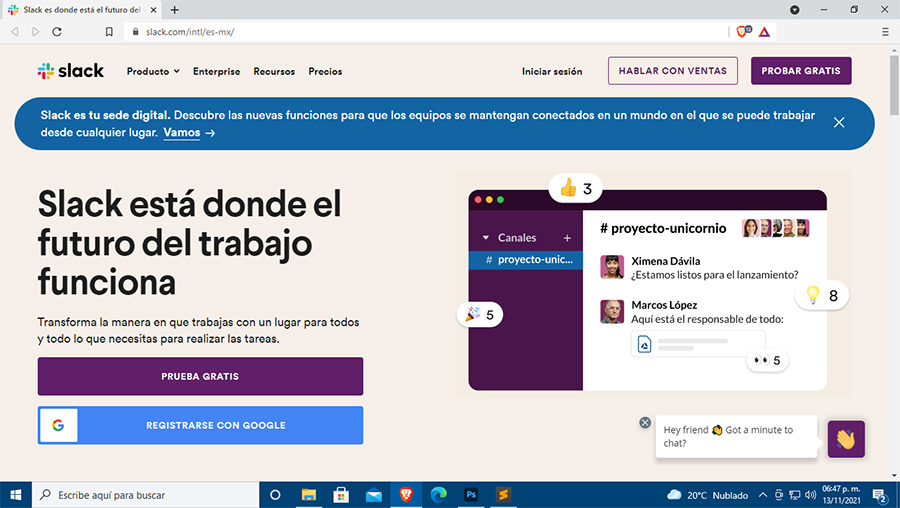Viewport: 900px width, 508px height.
Task: Open the Precios page
Action: (325, 71)
